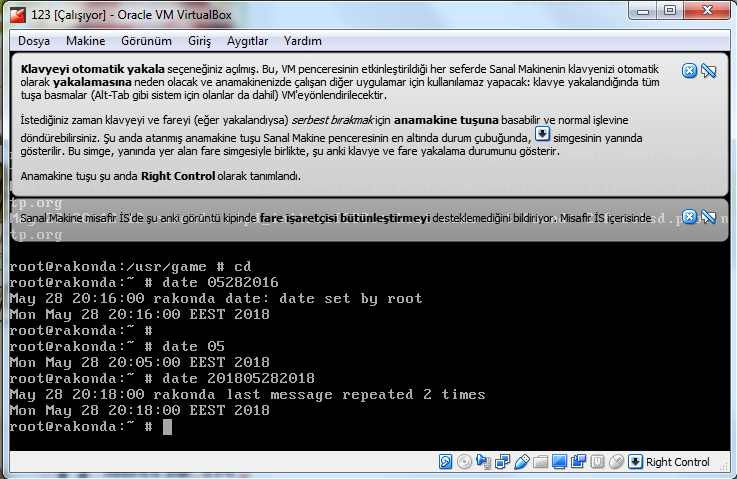Click the optical disc status icon
The width and height of the screenshot is (737, 479).
point(464,462)
